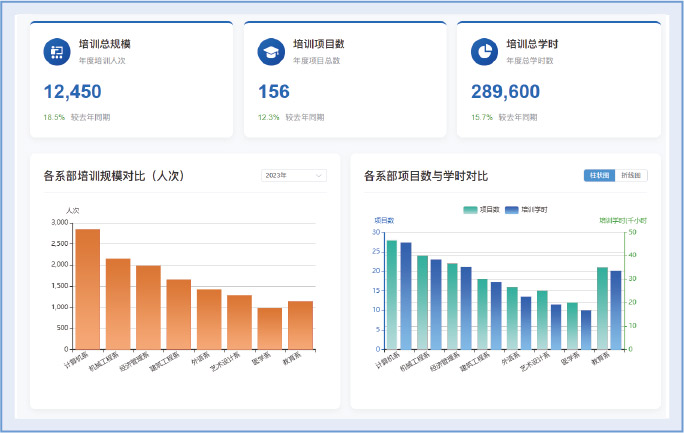The image size is (684, 433).
Task: Click the 12,450 total training figure
Action: (x=73, y=92)
